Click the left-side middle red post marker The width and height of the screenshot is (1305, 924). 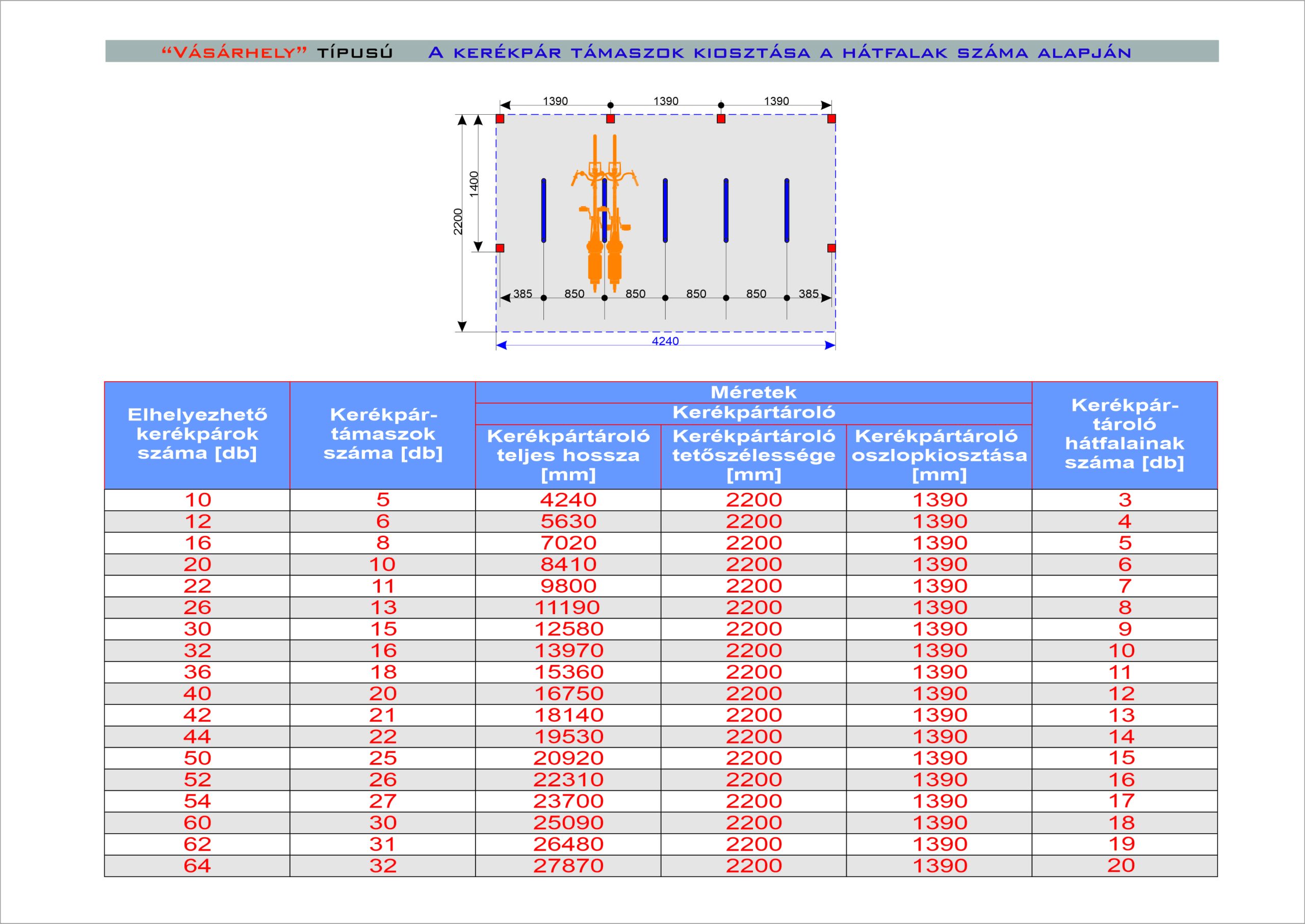500,248
